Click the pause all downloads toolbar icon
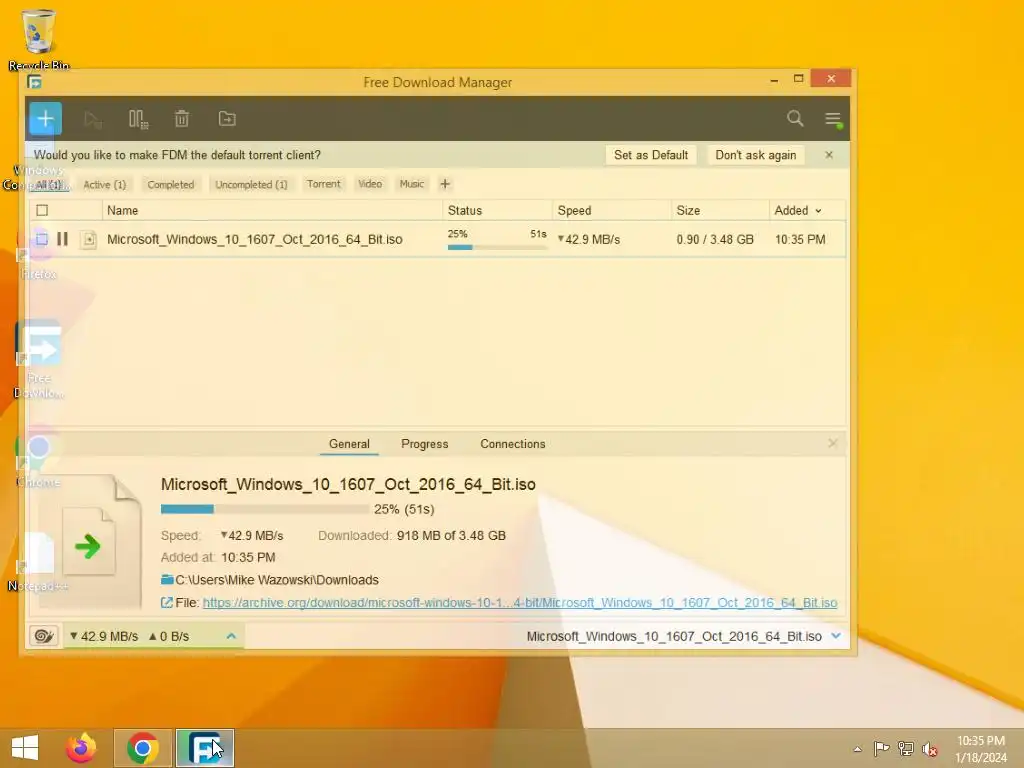 tap(138, 119)
